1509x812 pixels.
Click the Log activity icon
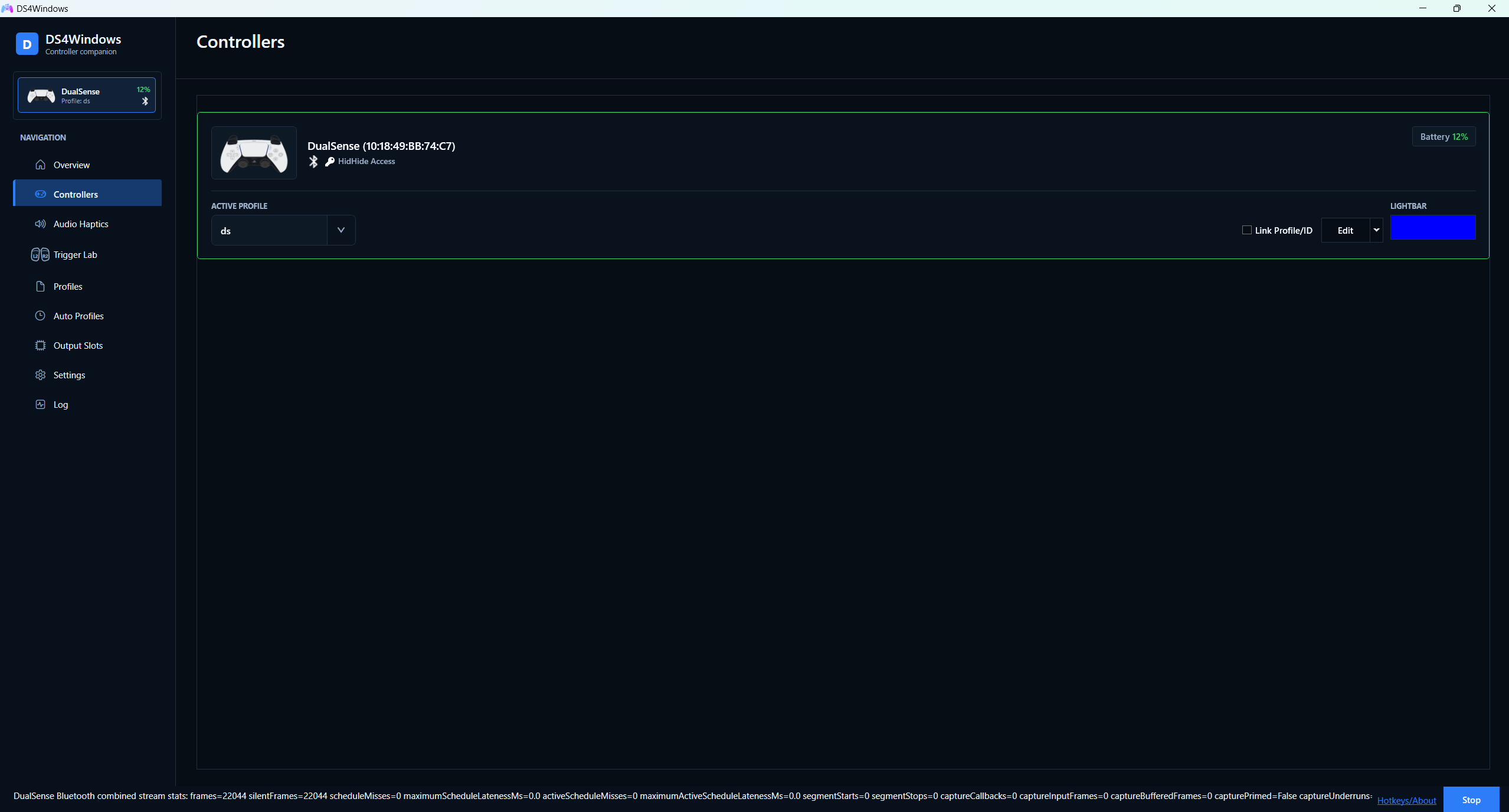pos(40,404)
